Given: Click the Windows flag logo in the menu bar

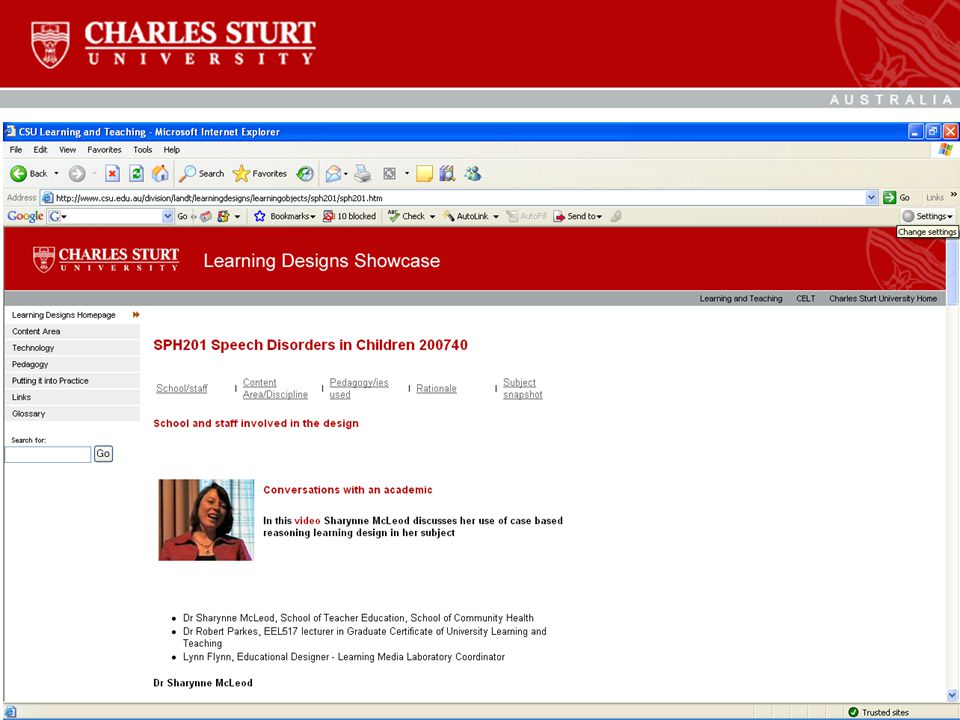Looking at the screenshot, I should 946,149.
